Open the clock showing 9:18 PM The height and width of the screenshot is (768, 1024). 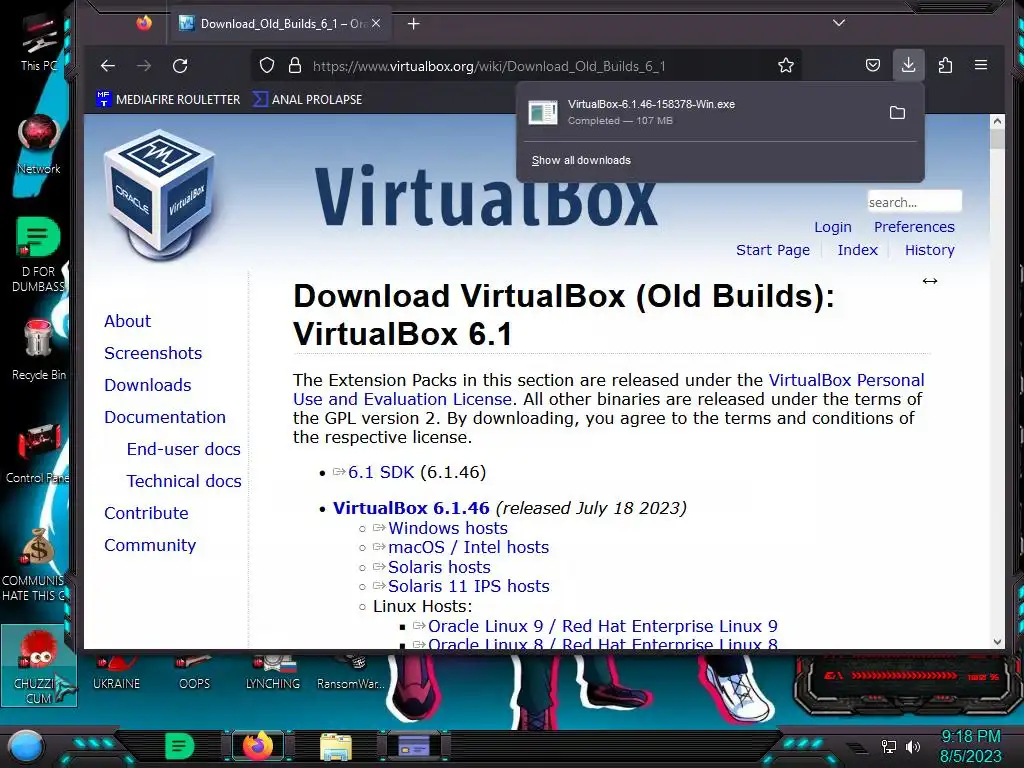click(x=970, y=746)
